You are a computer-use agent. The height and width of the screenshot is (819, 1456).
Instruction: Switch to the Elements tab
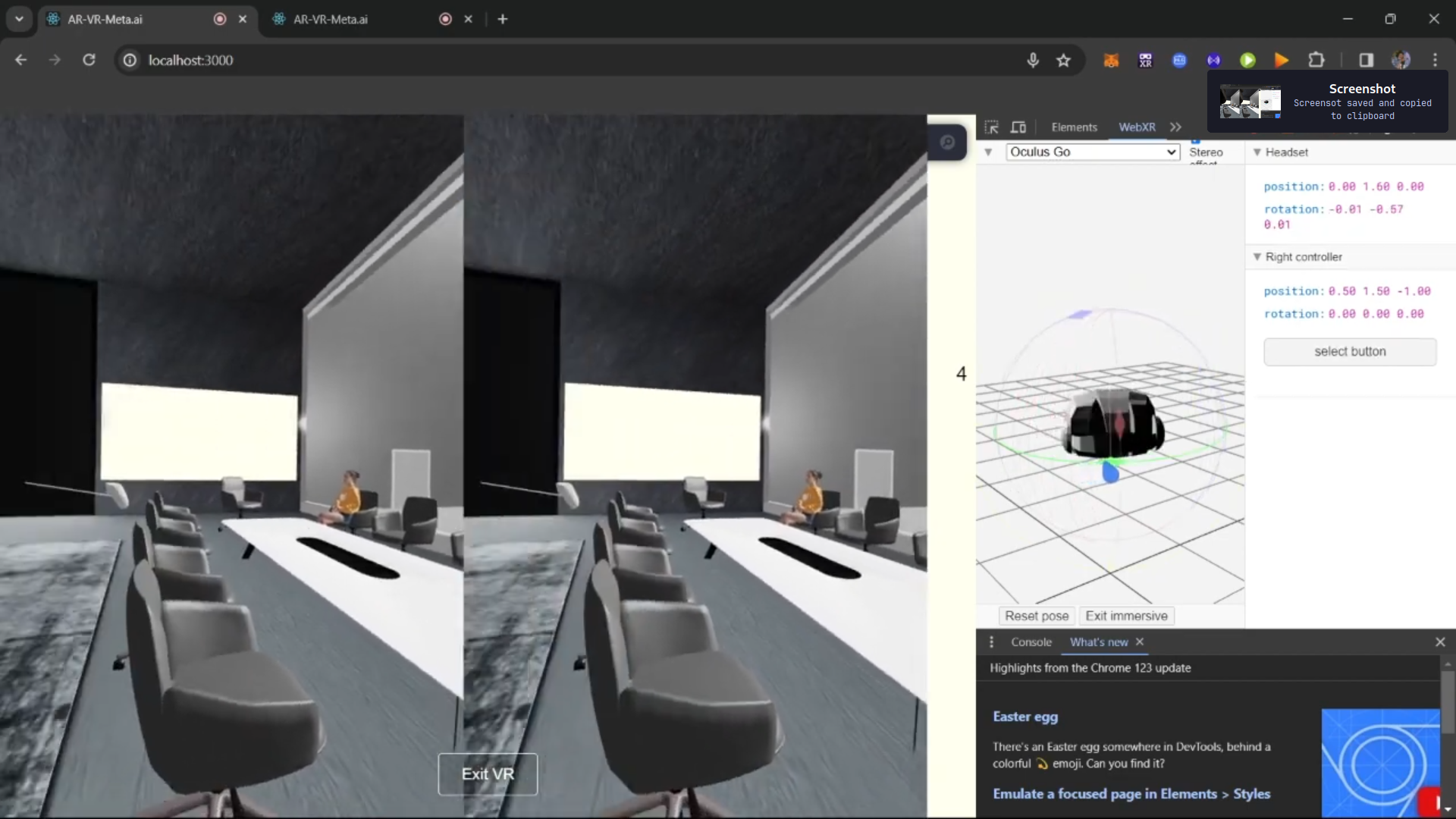1074,127
